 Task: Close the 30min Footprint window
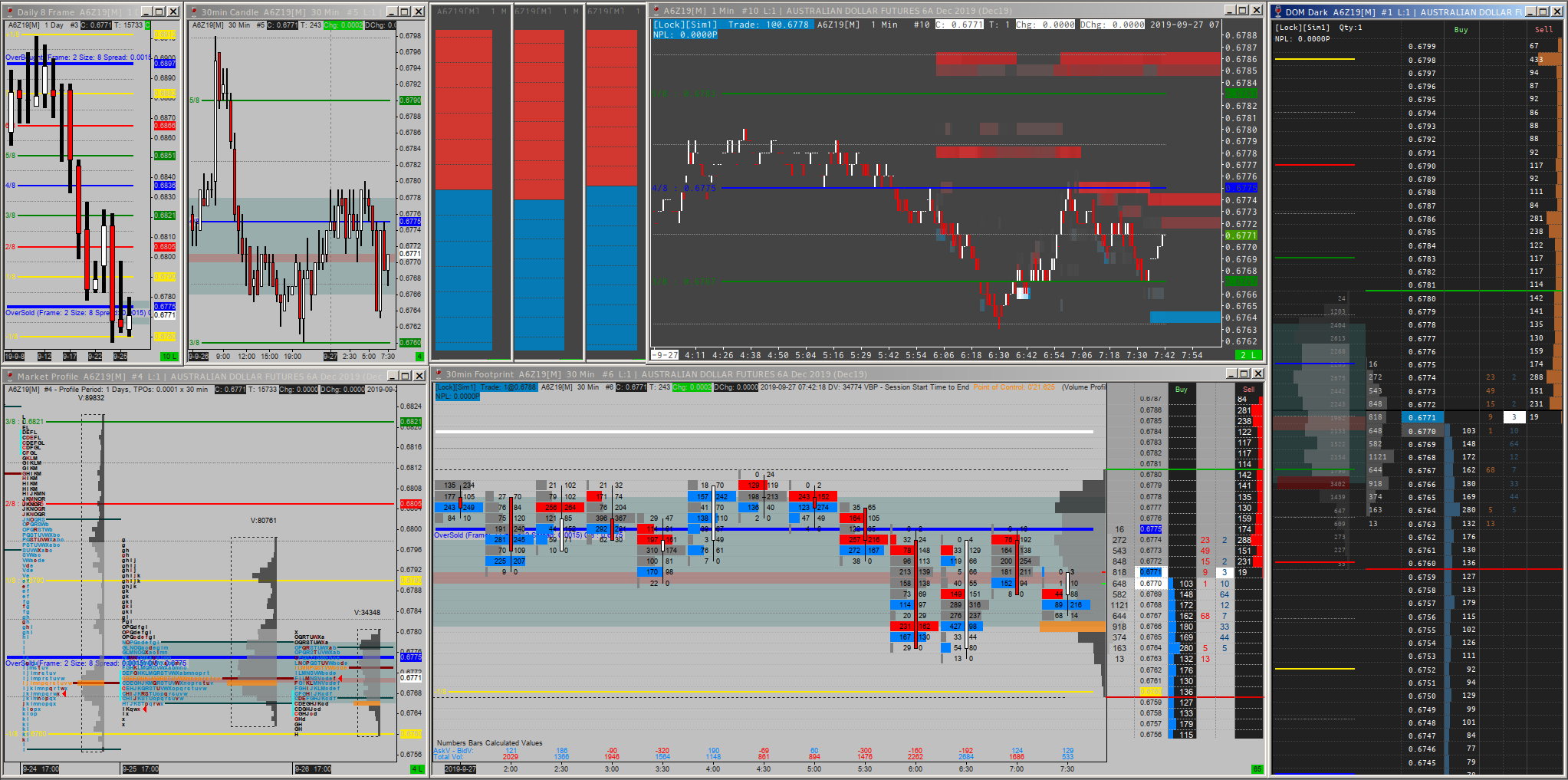(1257, 374)
